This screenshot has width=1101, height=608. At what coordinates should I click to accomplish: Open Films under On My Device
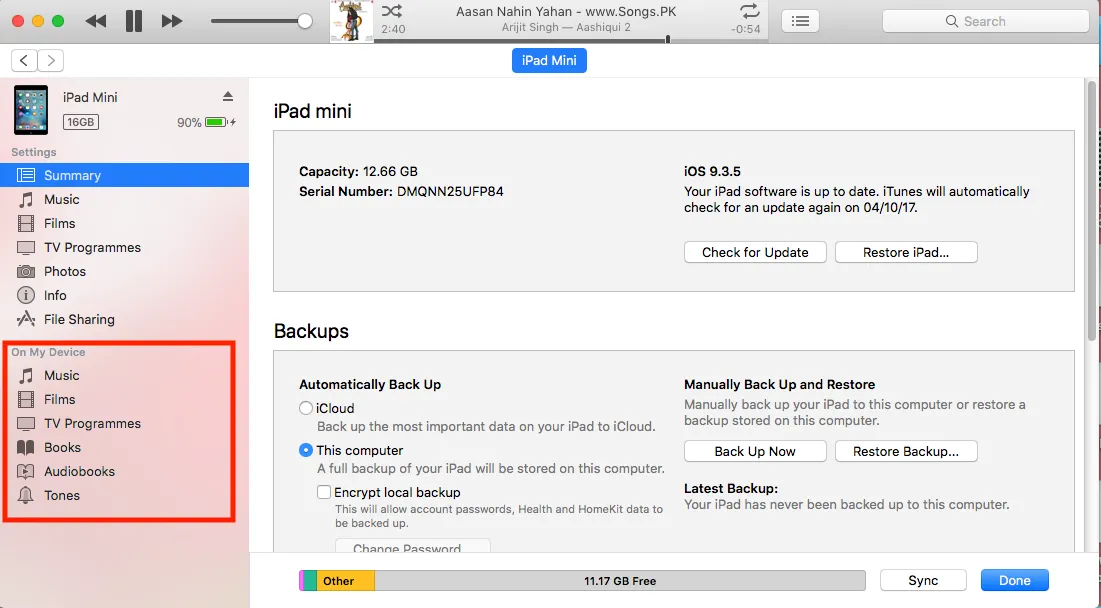coord(124,399)
